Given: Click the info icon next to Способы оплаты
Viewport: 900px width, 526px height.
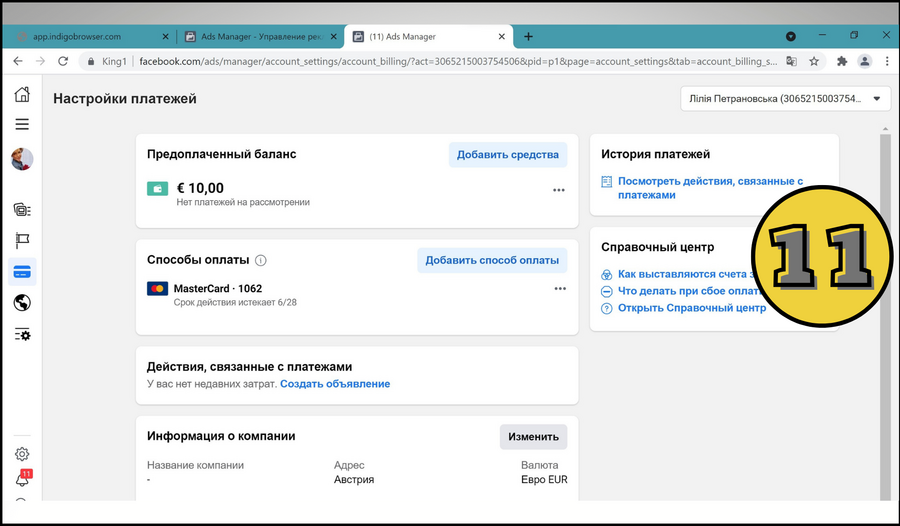Looking at the screenshot, I should click(x=261, y=260).
